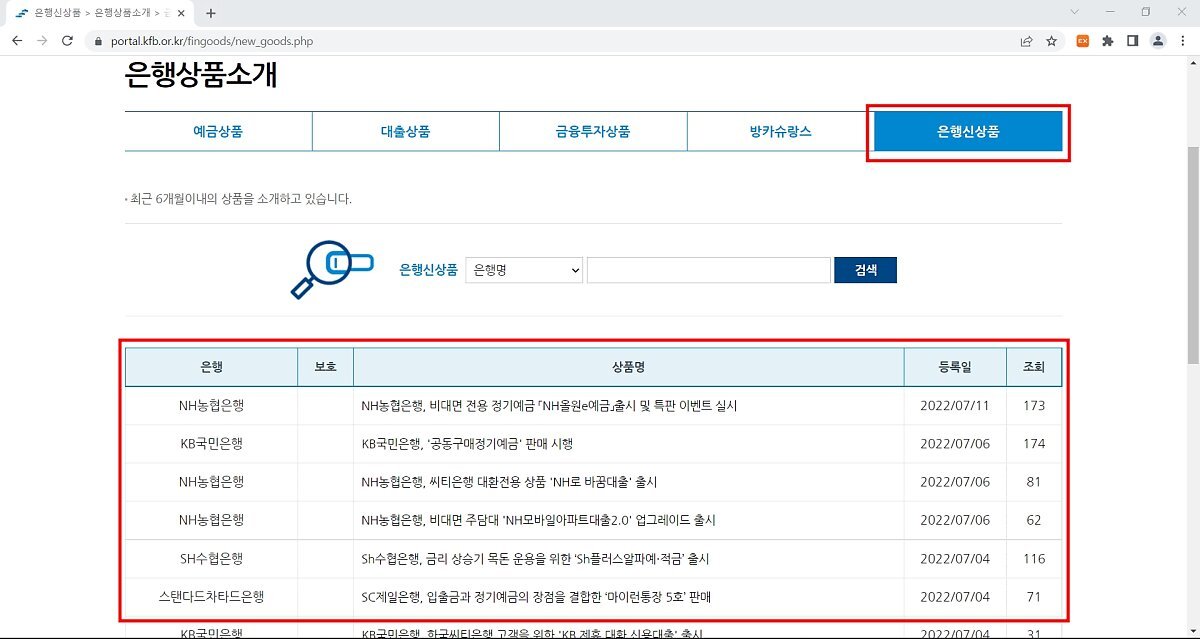Click the 보호 column header

[326, 367]
